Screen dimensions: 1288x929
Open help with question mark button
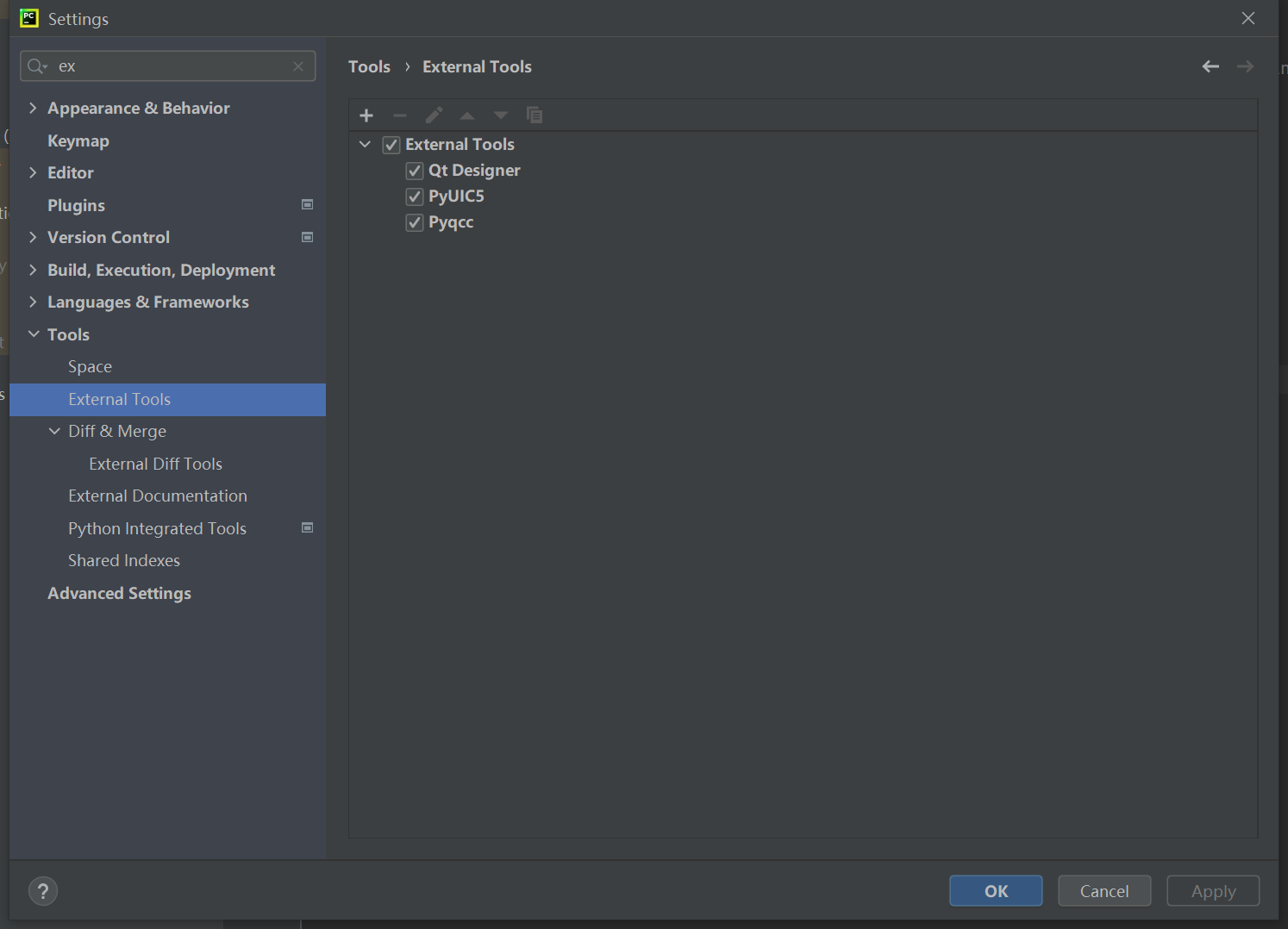tap(43, 891)
